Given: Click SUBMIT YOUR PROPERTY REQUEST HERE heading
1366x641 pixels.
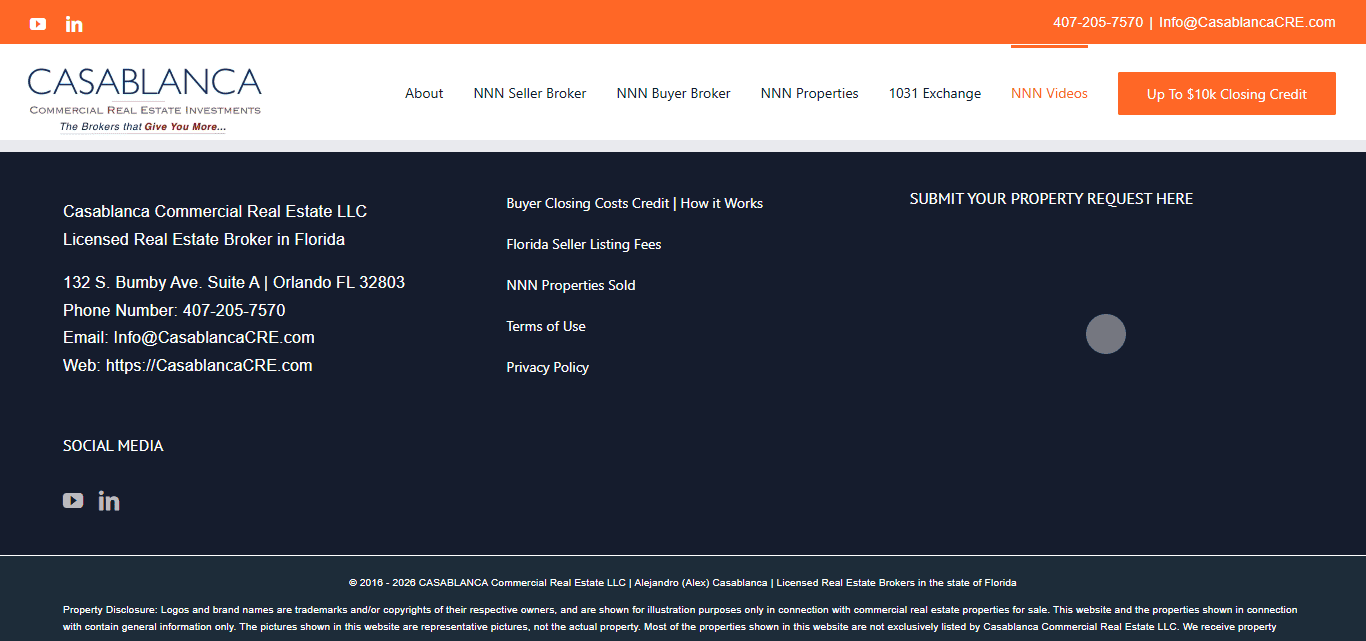Looking at the screenshot, I should 1051,199.
